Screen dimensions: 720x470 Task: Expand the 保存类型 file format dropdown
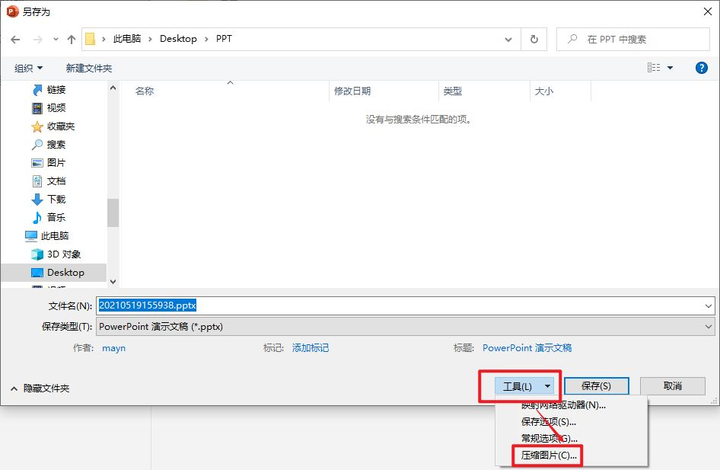point(708,326)
